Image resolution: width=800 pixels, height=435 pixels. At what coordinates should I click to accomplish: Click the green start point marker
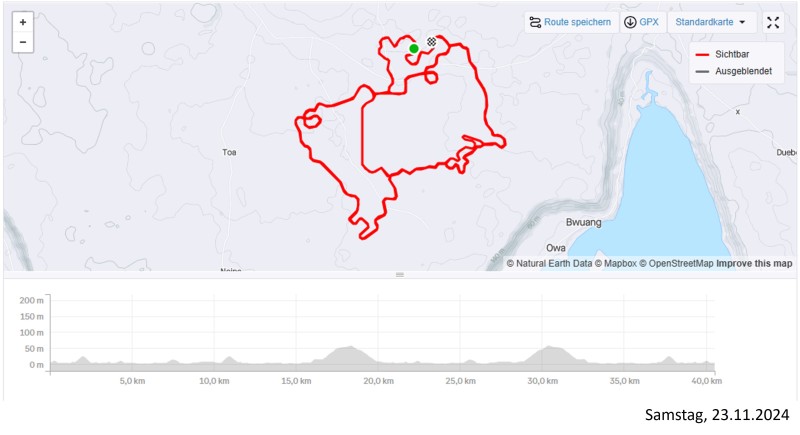414,48
